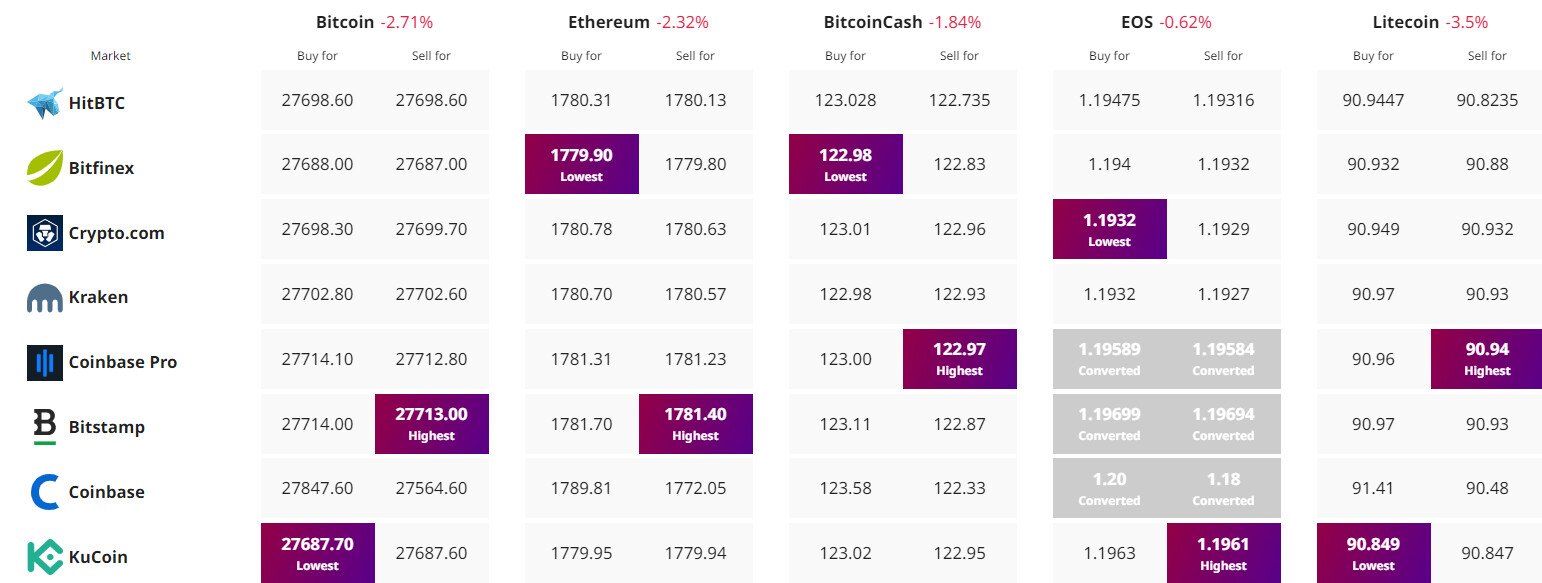Viewport: 1542px width, 583px height.
Task: Select Bitfinex lowest Ethereum buy price 1779.90
Action: pos(582,164)
